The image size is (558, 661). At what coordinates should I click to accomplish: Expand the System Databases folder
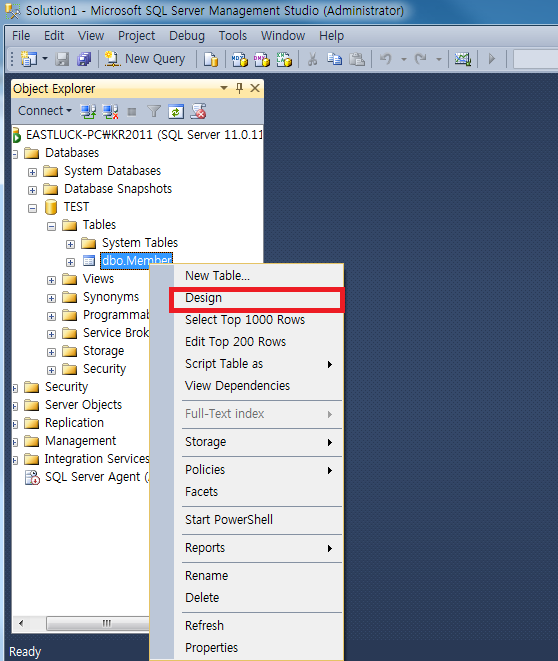coord(32,172)
